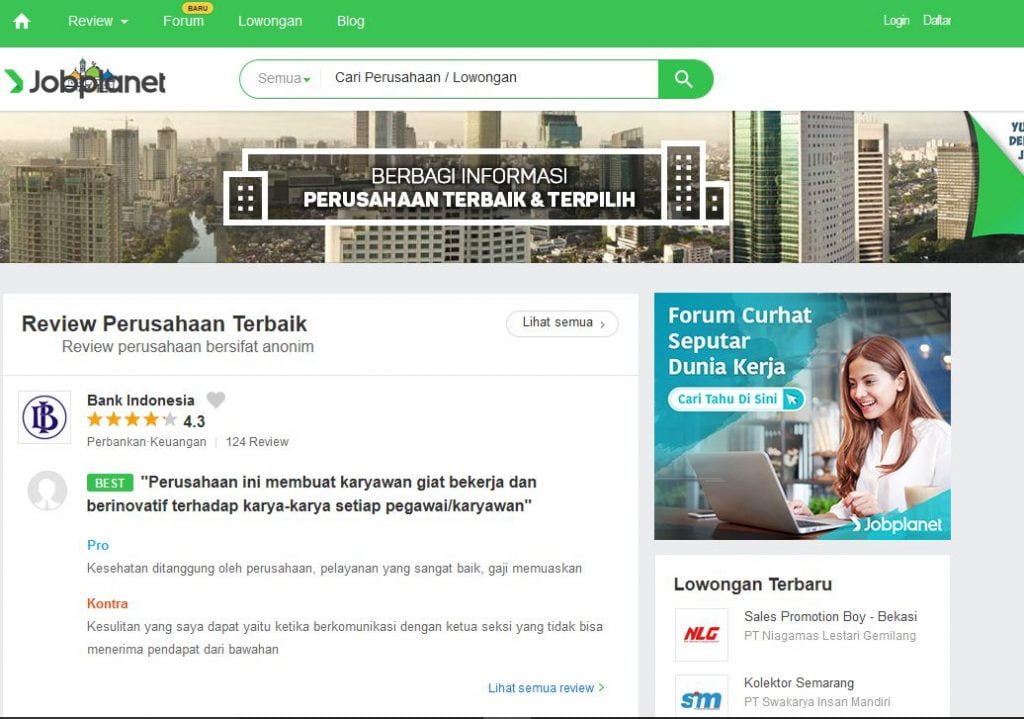Go to the home icon in navbar
This screenshot has width=1024, height=719.
click(22, 22)
